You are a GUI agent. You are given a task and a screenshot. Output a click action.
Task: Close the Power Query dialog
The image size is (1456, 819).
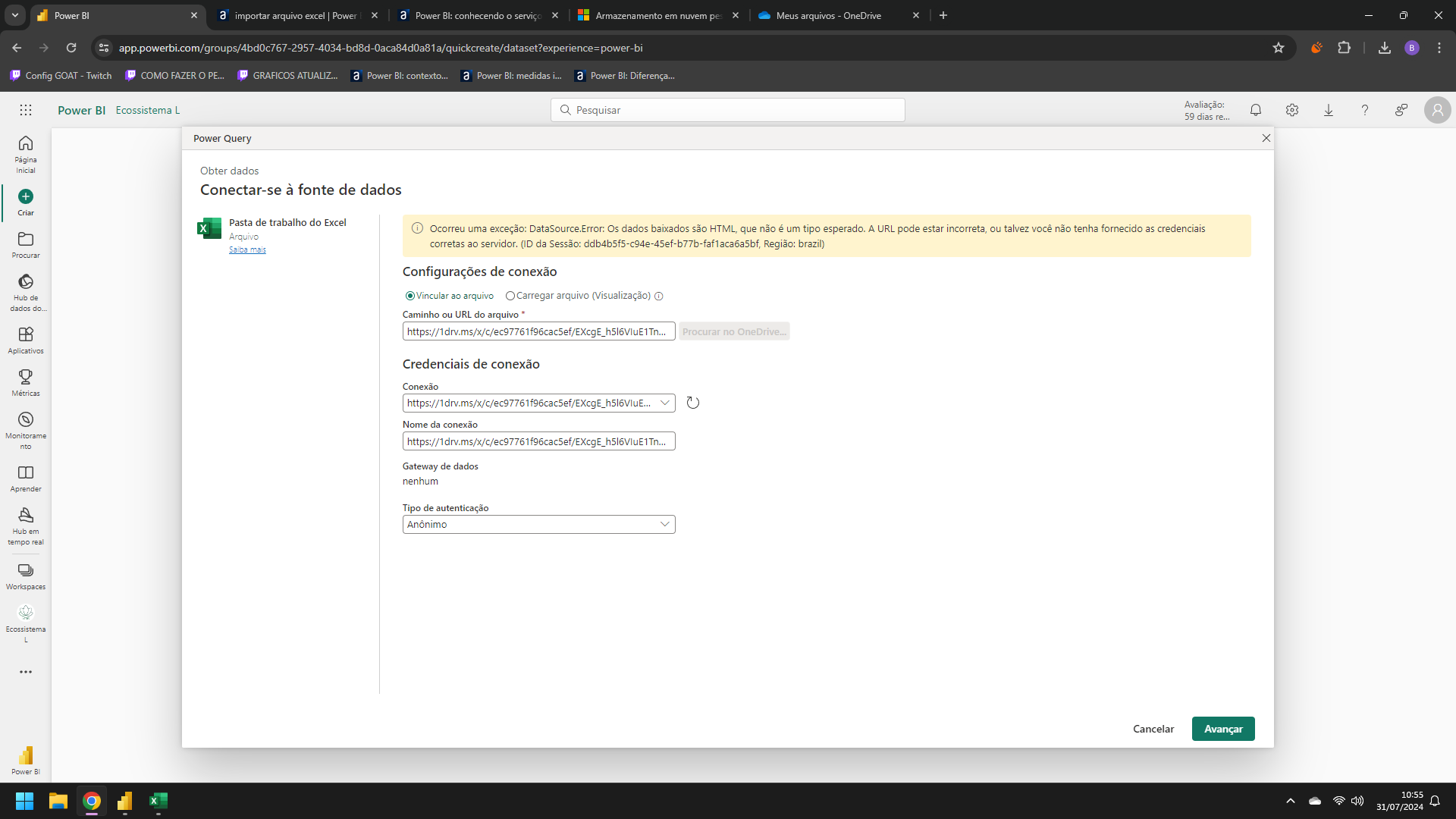[1266, 138]
